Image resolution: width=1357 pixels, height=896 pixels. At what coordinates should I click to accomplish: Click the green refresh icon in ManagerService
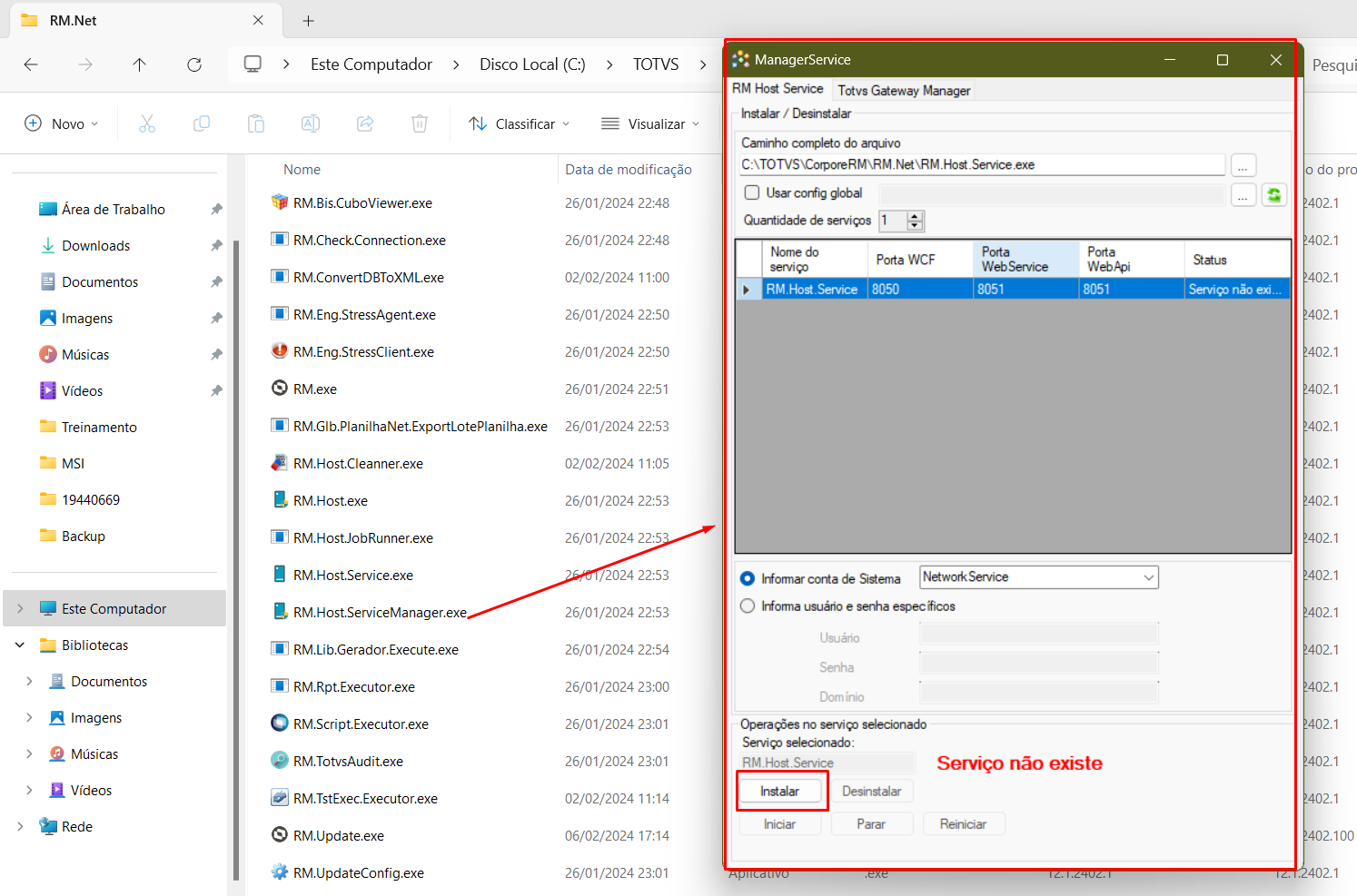1274,195
